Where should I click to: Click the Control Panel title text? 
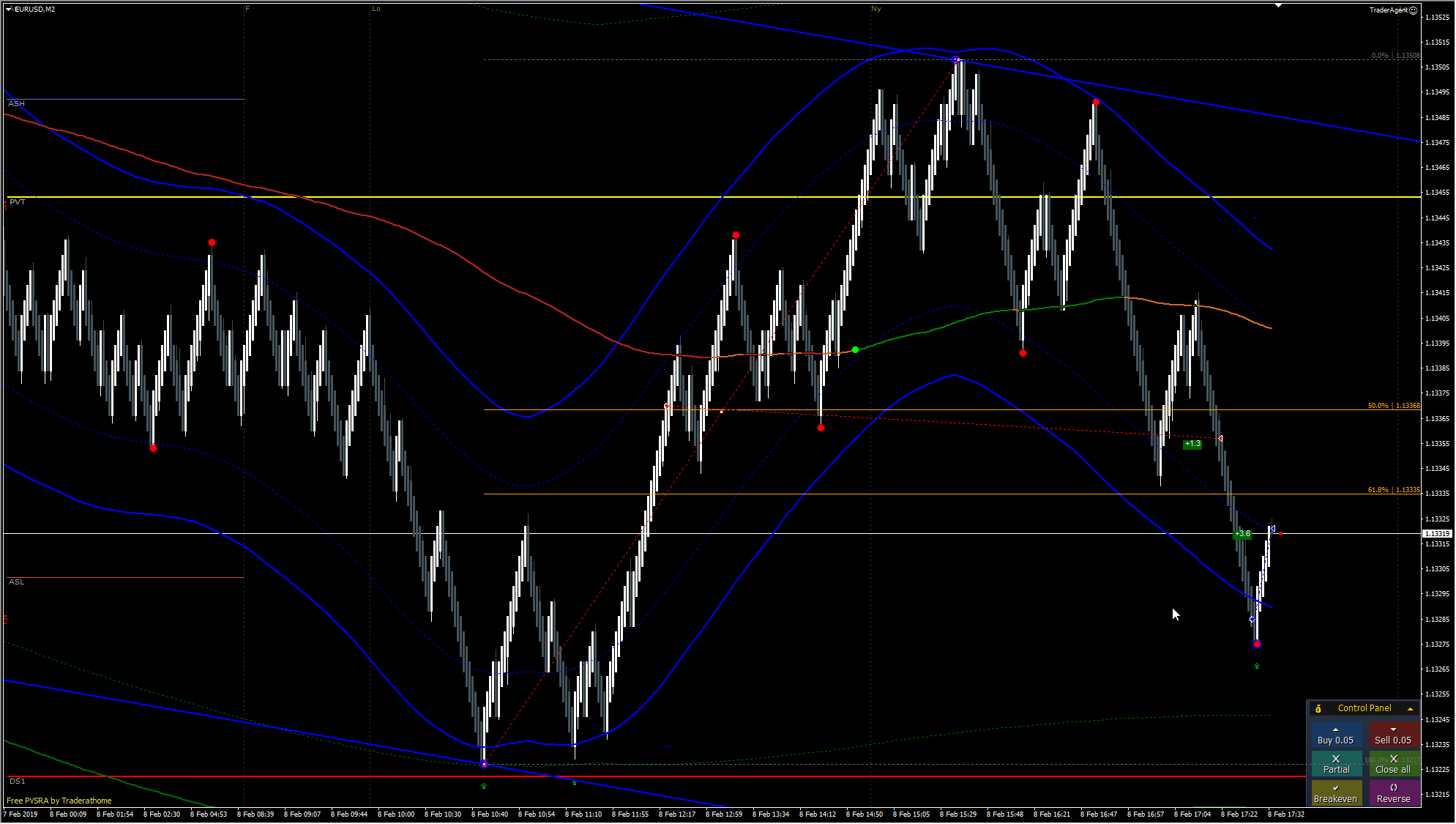tap(1364, 708)
